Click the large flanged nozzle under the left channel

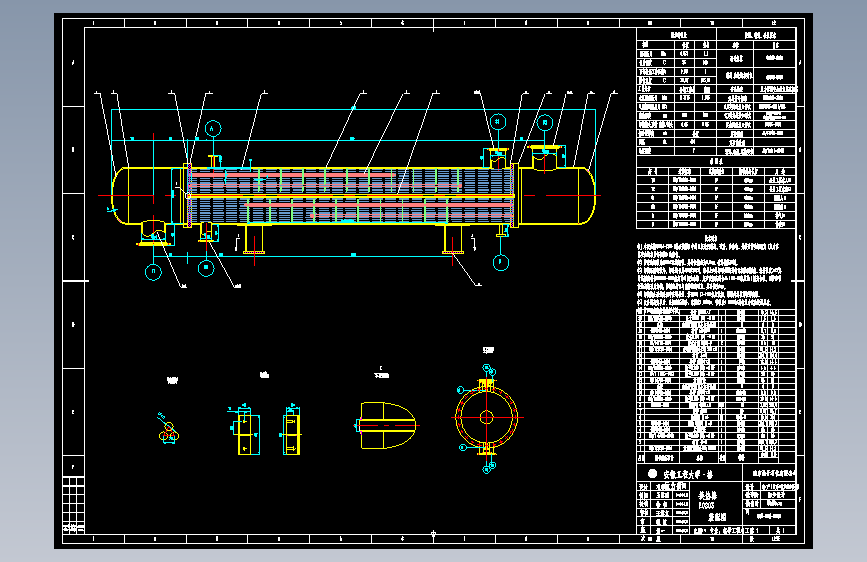click(153, 233)
